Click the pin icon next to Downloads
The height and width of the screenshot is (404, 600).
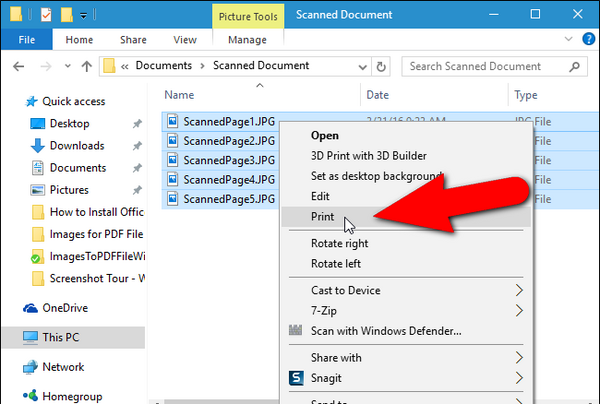pos(137,146)
